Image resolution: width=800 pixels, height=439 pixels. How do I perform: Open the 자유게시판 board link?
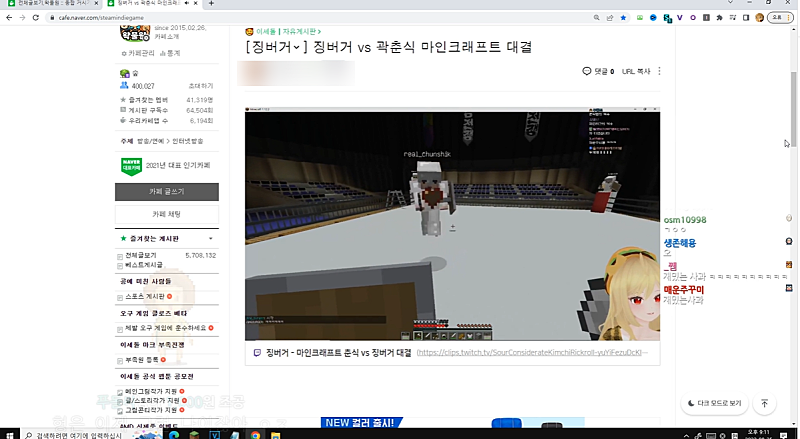coord(302,32)
